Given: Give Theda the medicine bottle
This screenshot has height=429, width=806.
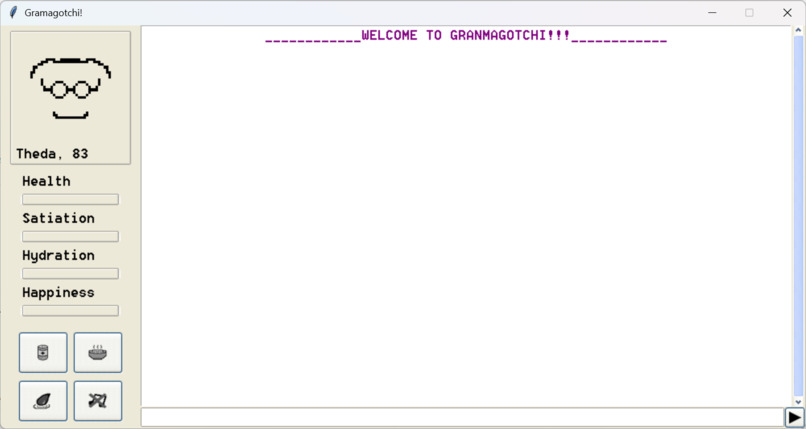Looking at the screenshot, I should 43,352.
